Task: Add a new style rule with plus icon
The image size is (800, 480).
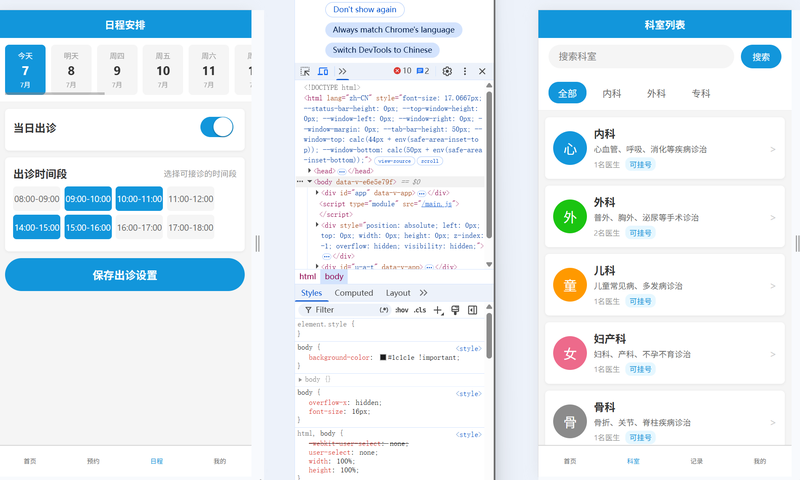Action: click(x=438, y=310)
